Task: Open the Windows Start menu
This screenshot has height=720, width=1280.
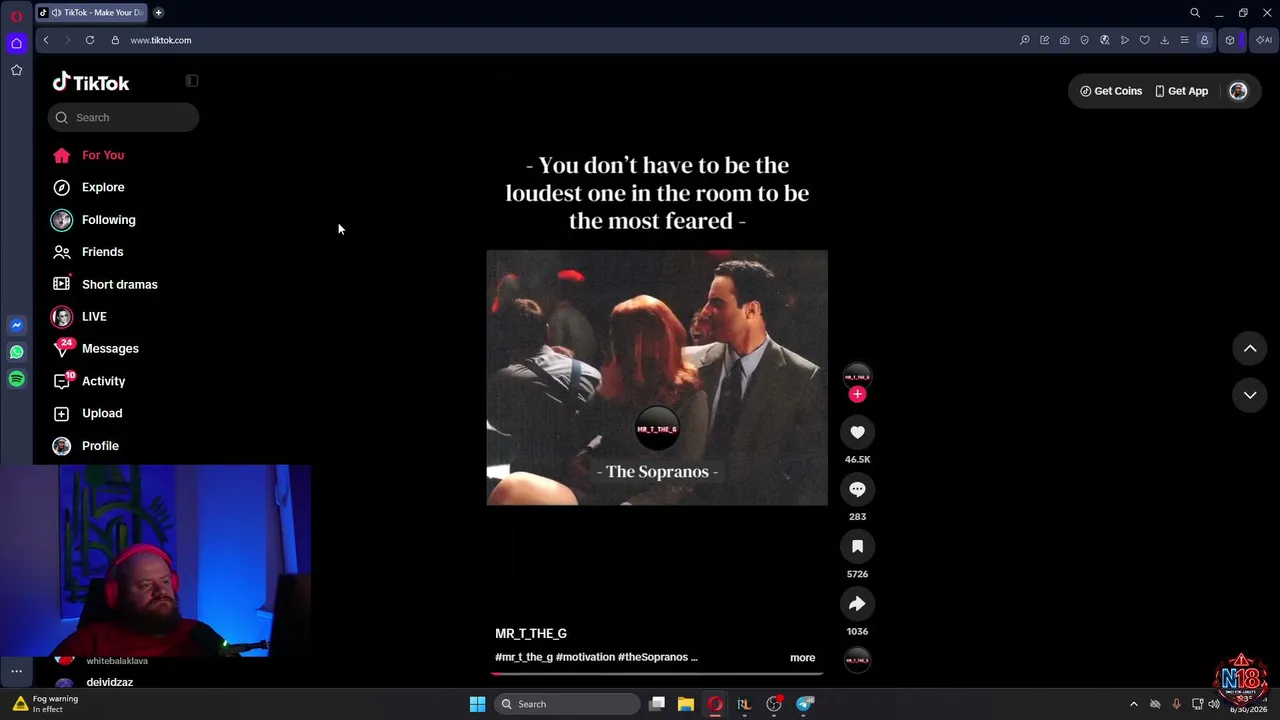Action: point(477,704)
